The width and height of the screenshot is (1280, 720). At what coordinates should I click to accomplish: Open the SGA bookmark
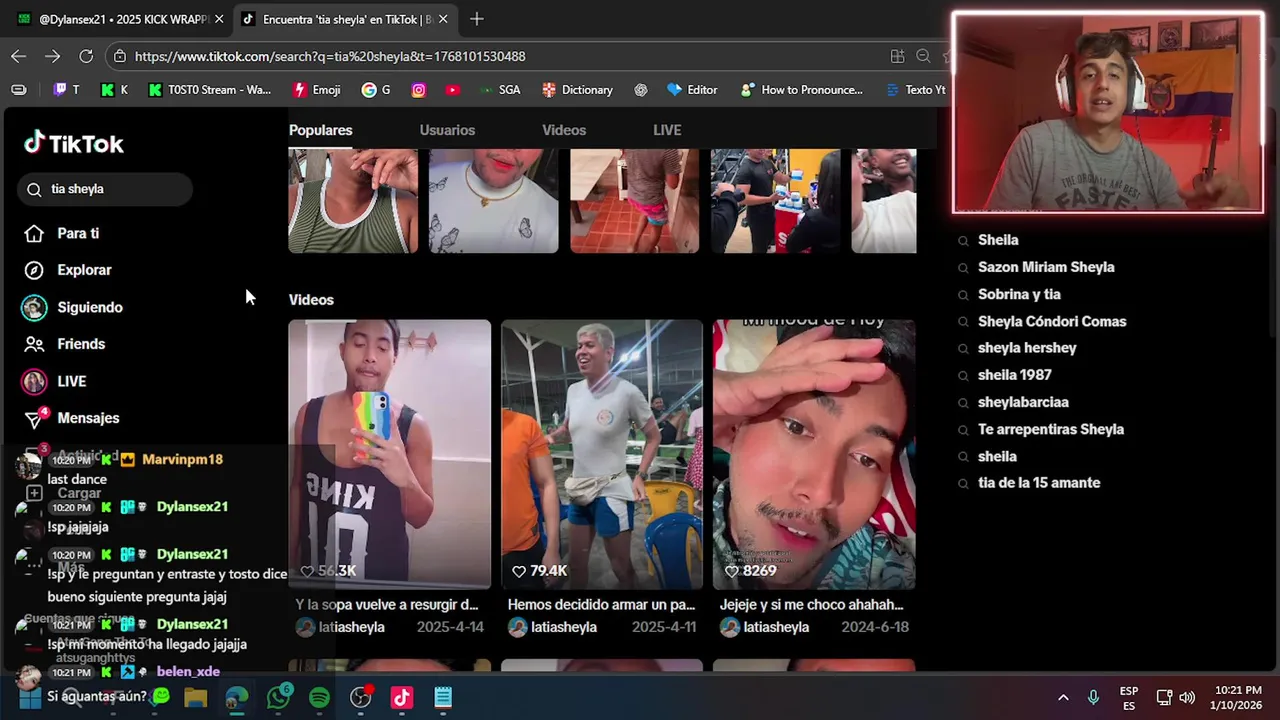point(500,89)
